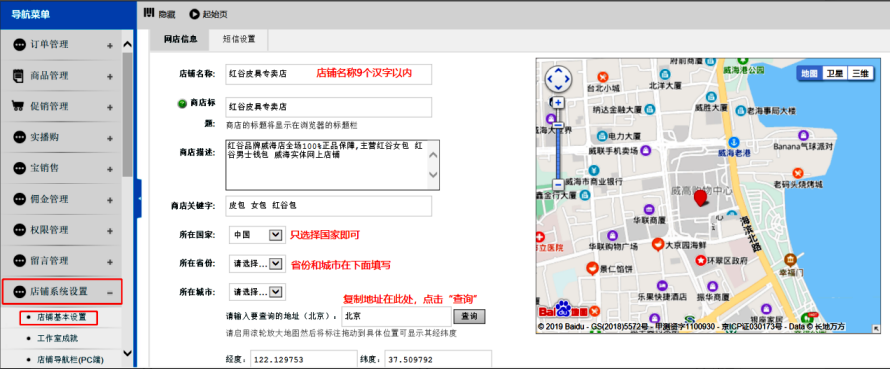The width and height of the screenshot is (890, 369).
Task: Click the 查询 button
Action: (469, 316)
